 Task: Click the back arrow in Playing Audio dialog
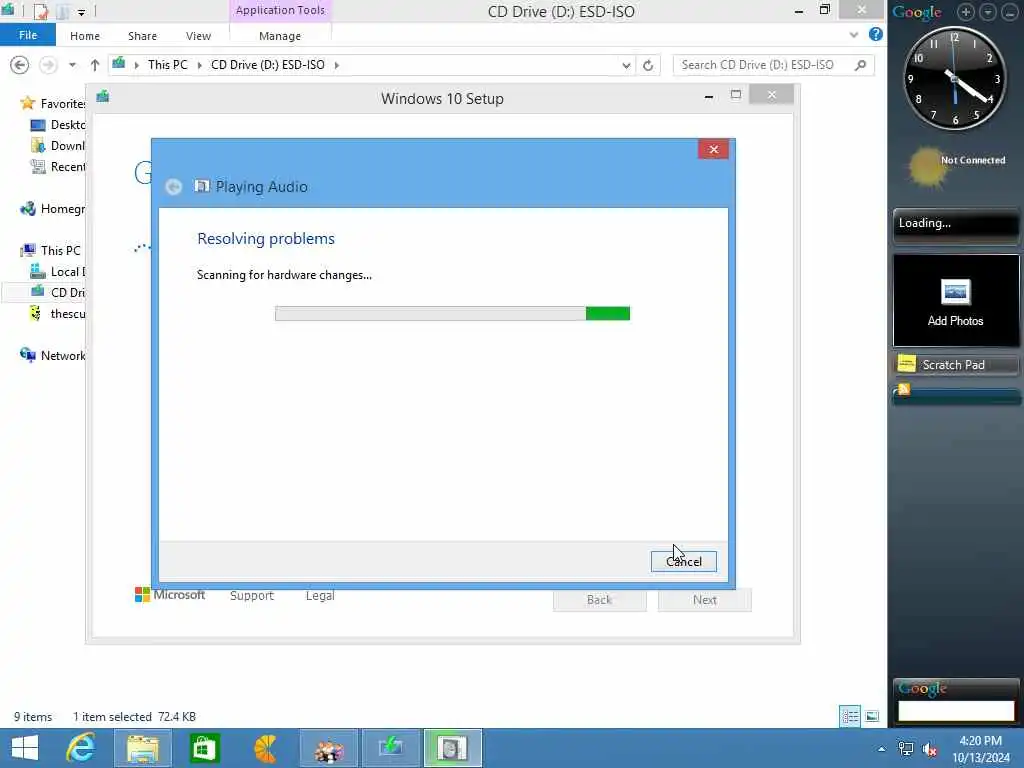[173, 187]
